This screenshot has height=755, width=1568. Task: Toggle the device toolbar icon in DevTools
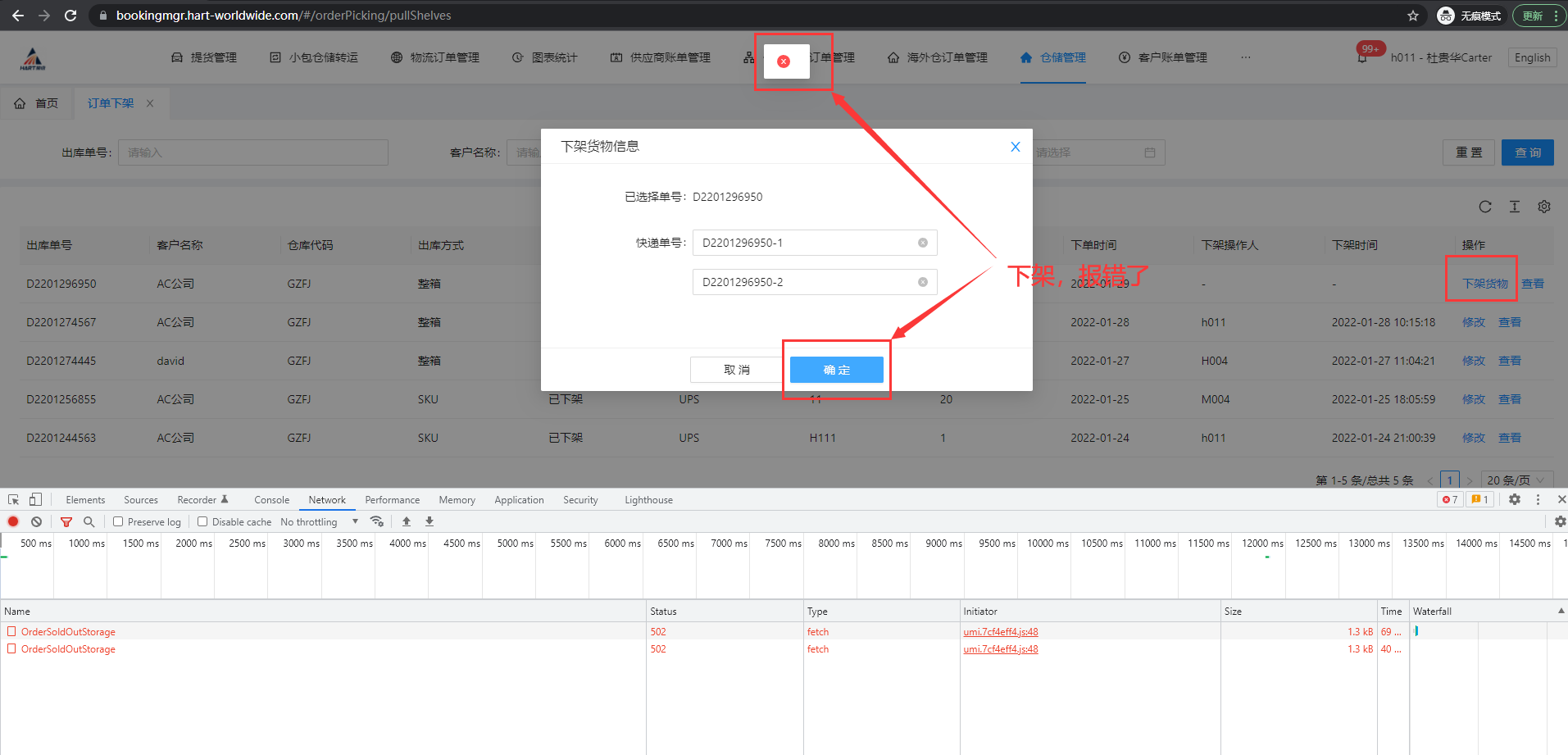(x=35, y=499)
